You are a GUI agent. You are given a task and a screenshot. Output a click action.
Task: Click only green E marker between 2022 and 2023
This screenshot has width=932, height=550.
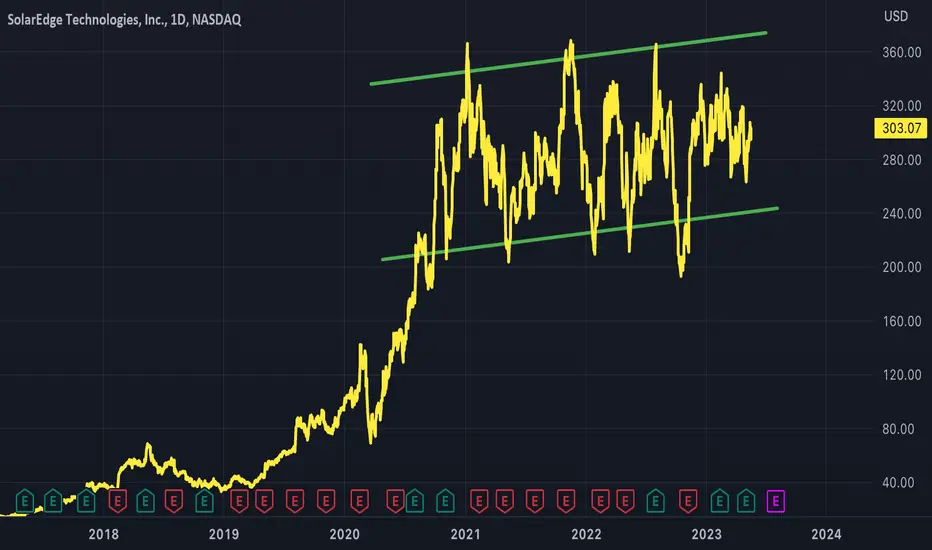656,501
